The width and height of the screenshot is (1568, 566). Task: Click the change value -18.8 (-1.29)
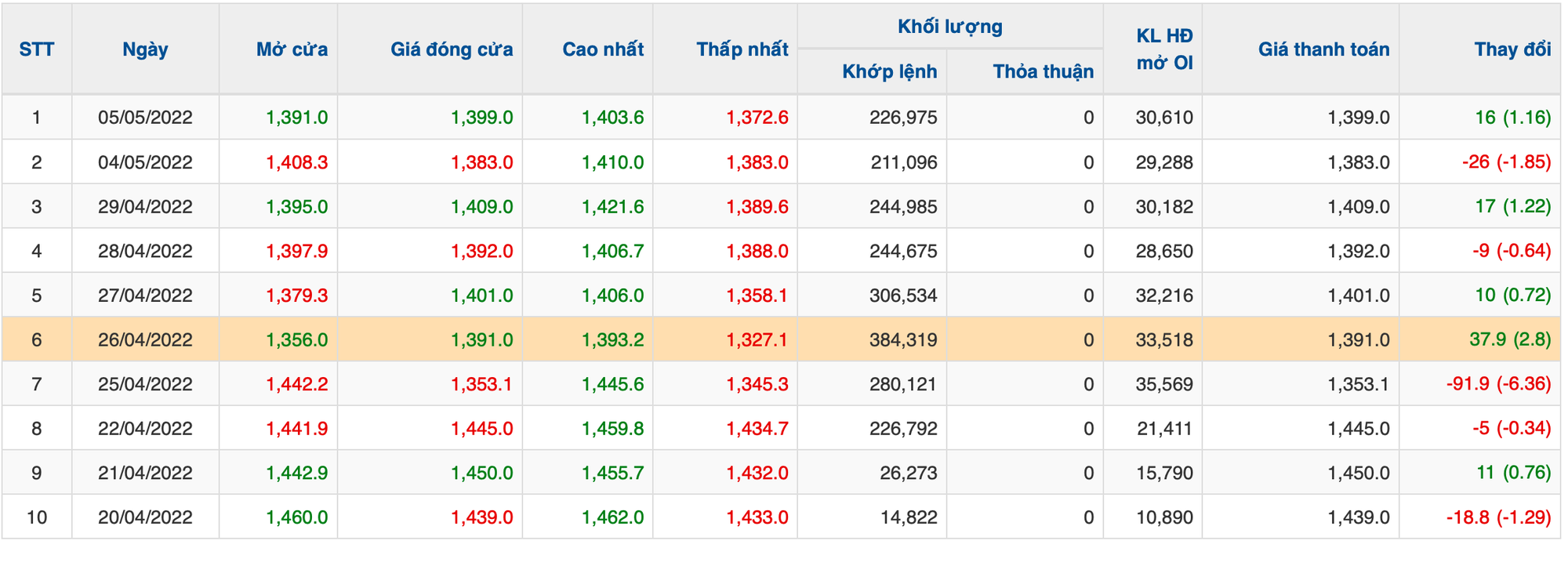(1499, 517)
